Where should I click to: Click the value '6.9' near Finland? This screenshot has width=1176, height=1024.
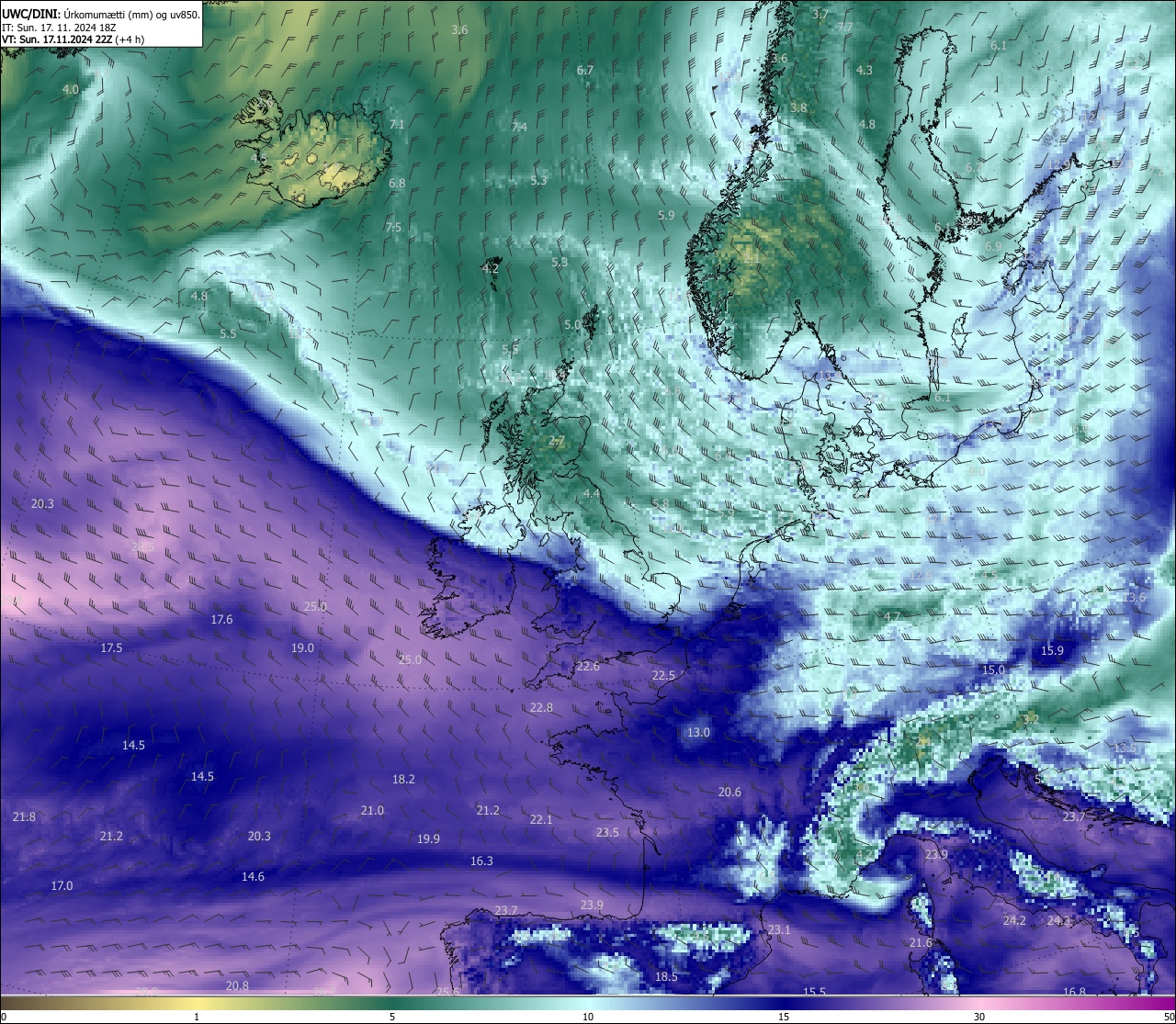tap(993, 246)
